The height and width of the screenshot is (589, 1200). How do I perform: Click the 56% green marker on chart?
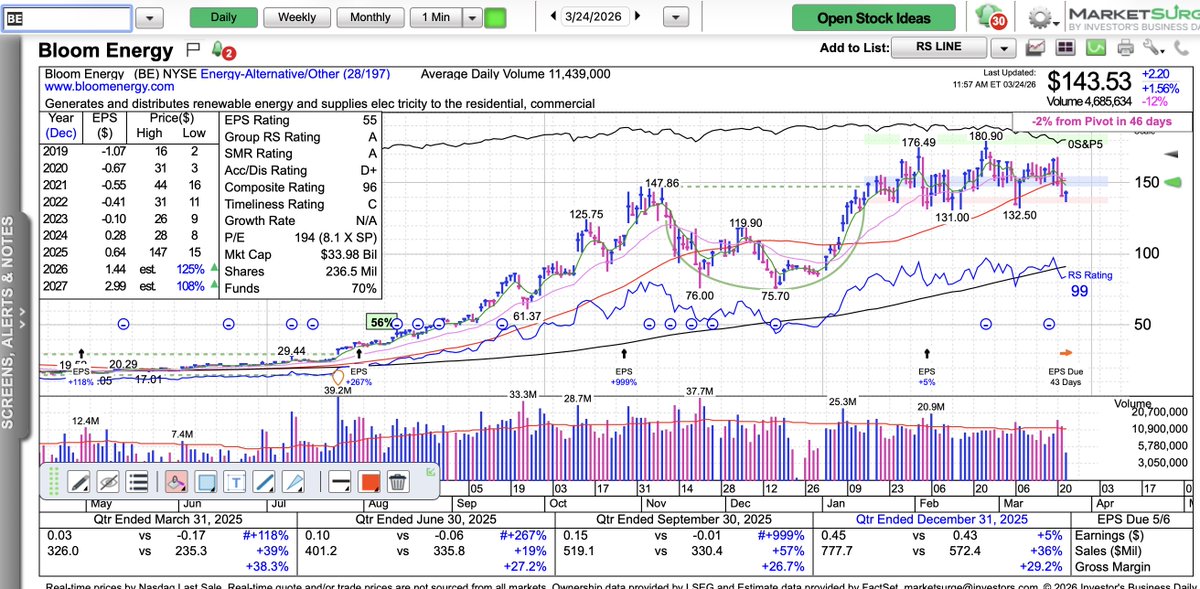tap(384, 322)
